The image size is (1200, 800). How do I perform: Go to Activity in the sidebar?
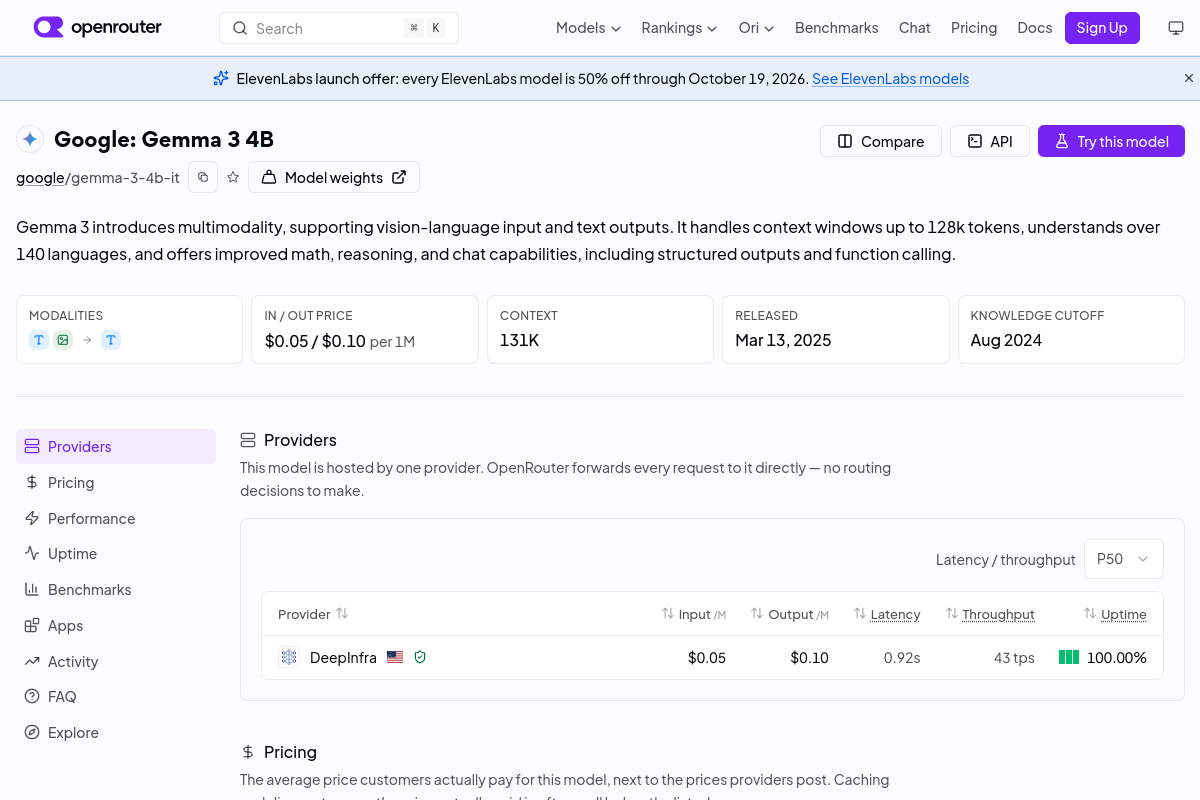[116, 661]
